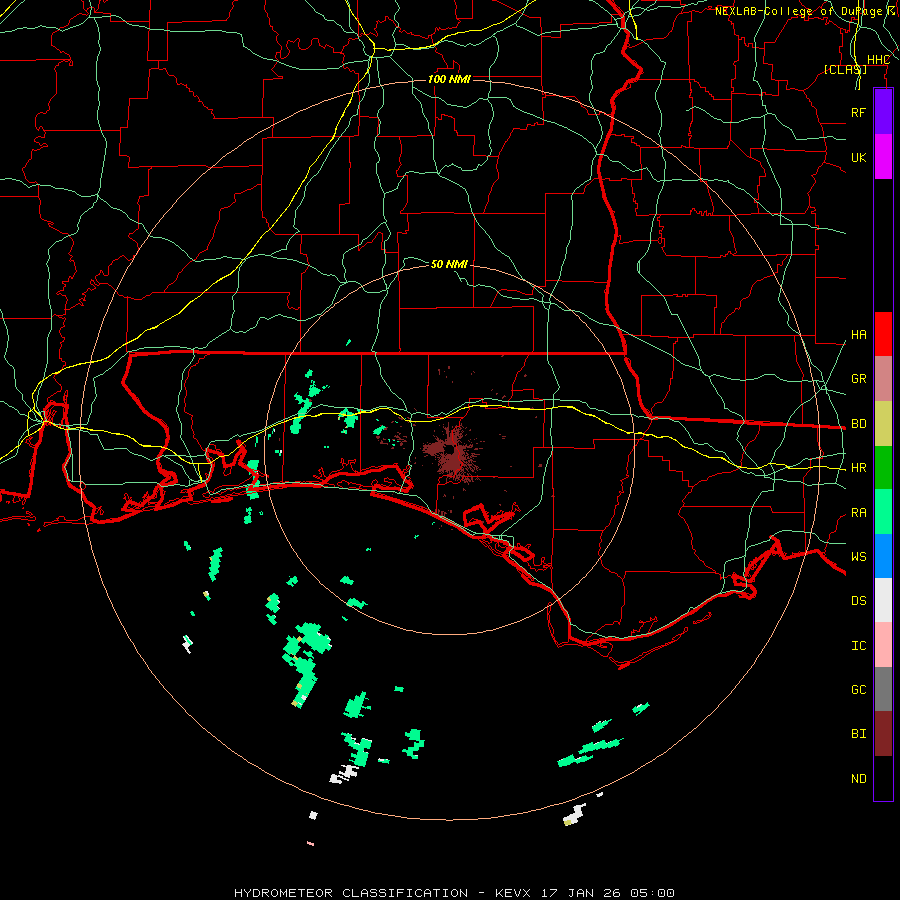Click the IC pink legend swatch

pyautogui.click(x=883, y=645)
